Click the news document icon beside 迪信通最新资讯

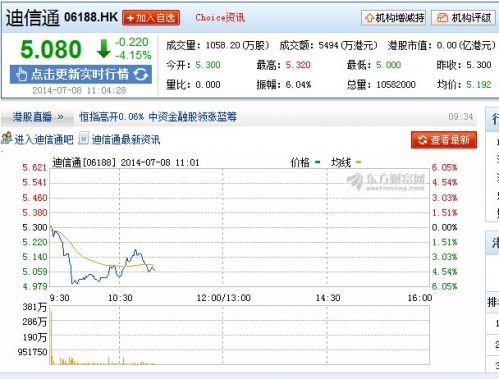pyautogui.click(x=83, y=138)
